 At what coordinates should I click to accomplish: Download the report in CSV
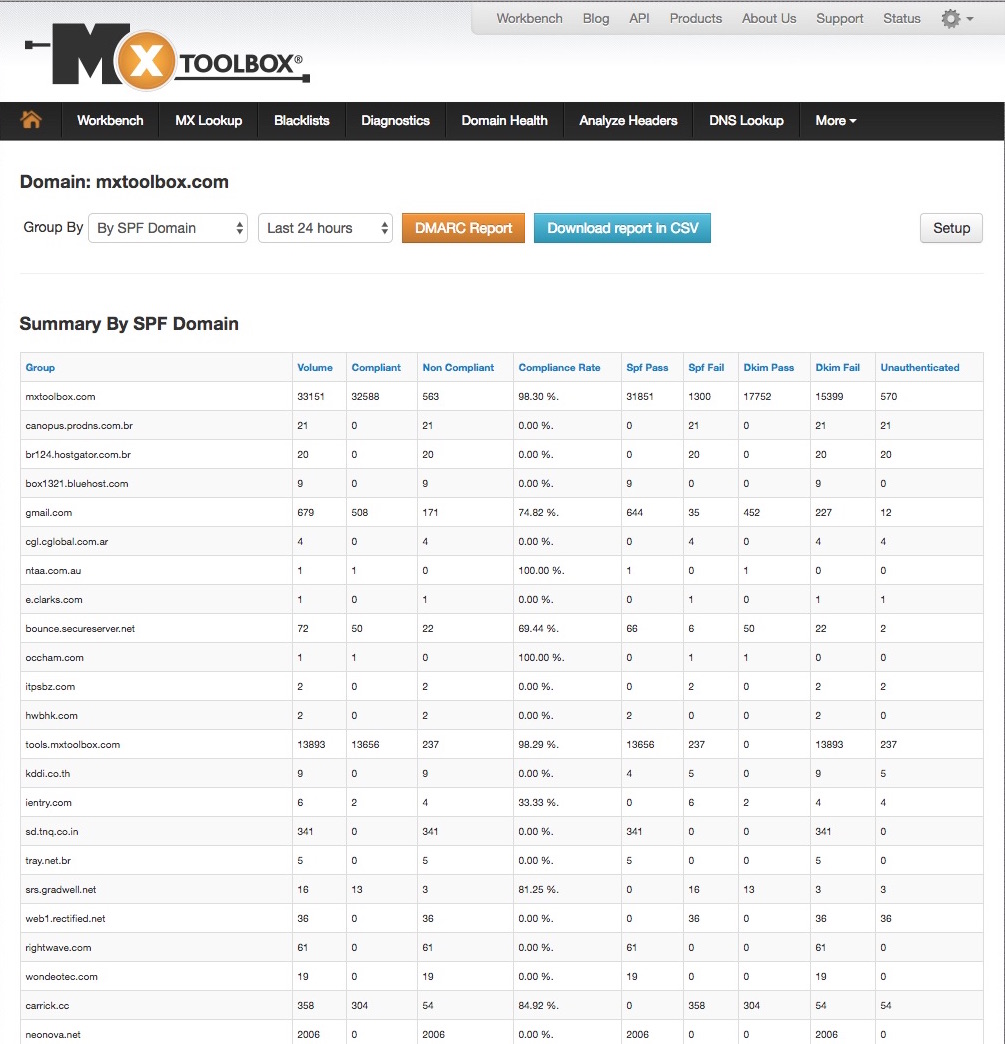(622, 228)
